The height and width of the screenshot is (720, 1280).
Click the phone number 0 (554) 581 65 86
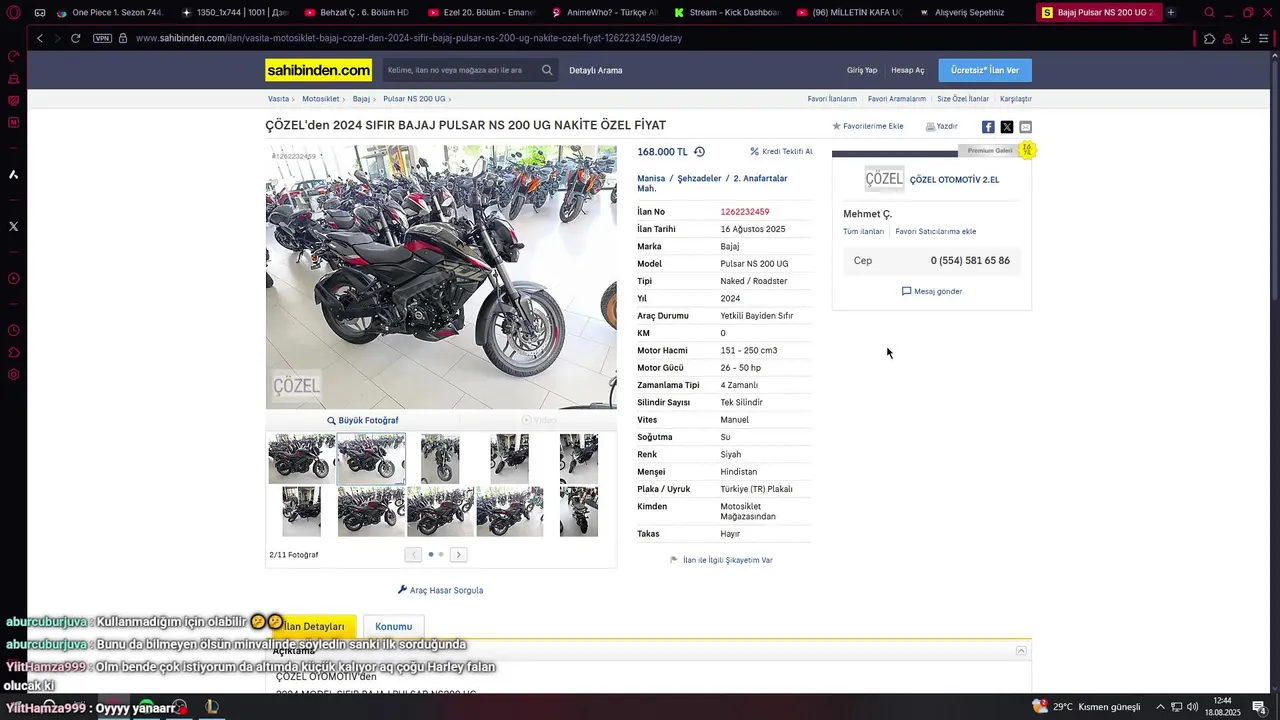point(970,261)
